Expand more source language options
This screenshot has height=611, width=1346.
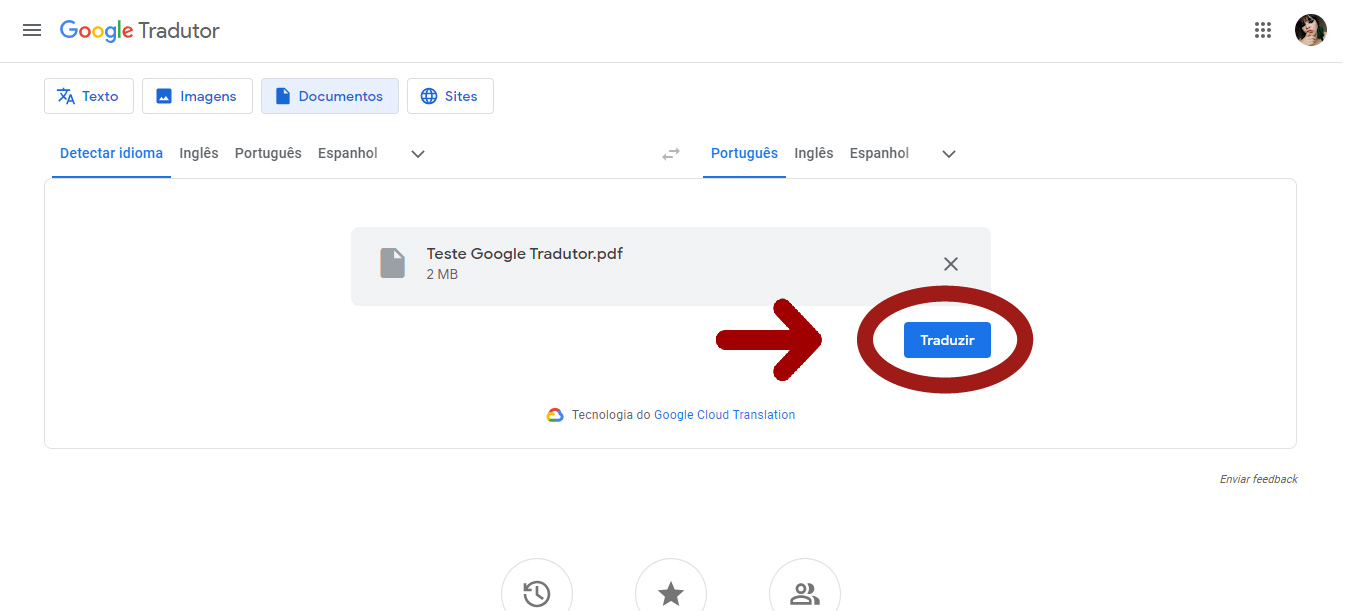pyautogui.click(x=417, y=153)
